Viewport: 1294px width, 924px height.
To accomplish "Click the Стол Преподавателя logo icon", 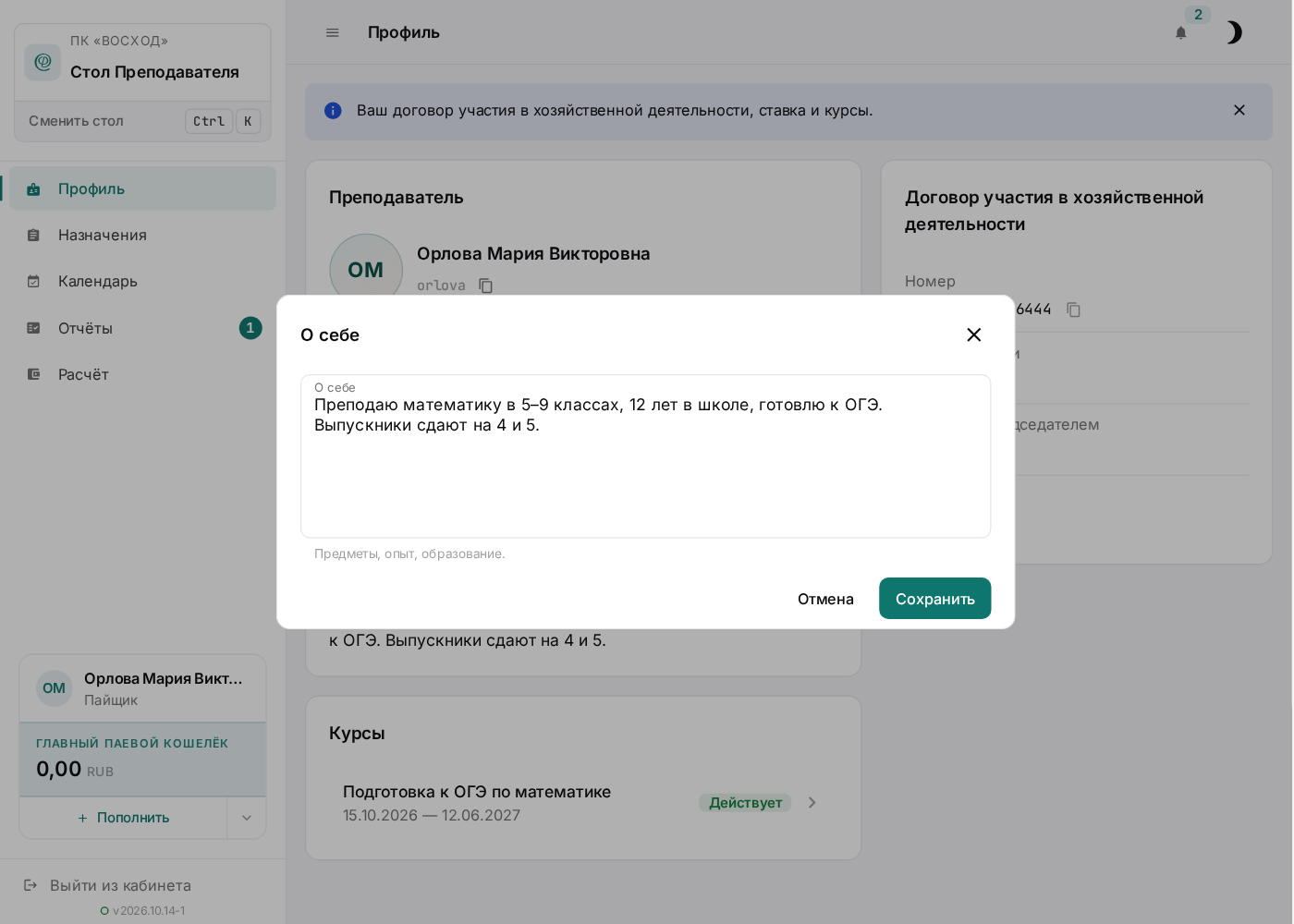I will (43, 62).
